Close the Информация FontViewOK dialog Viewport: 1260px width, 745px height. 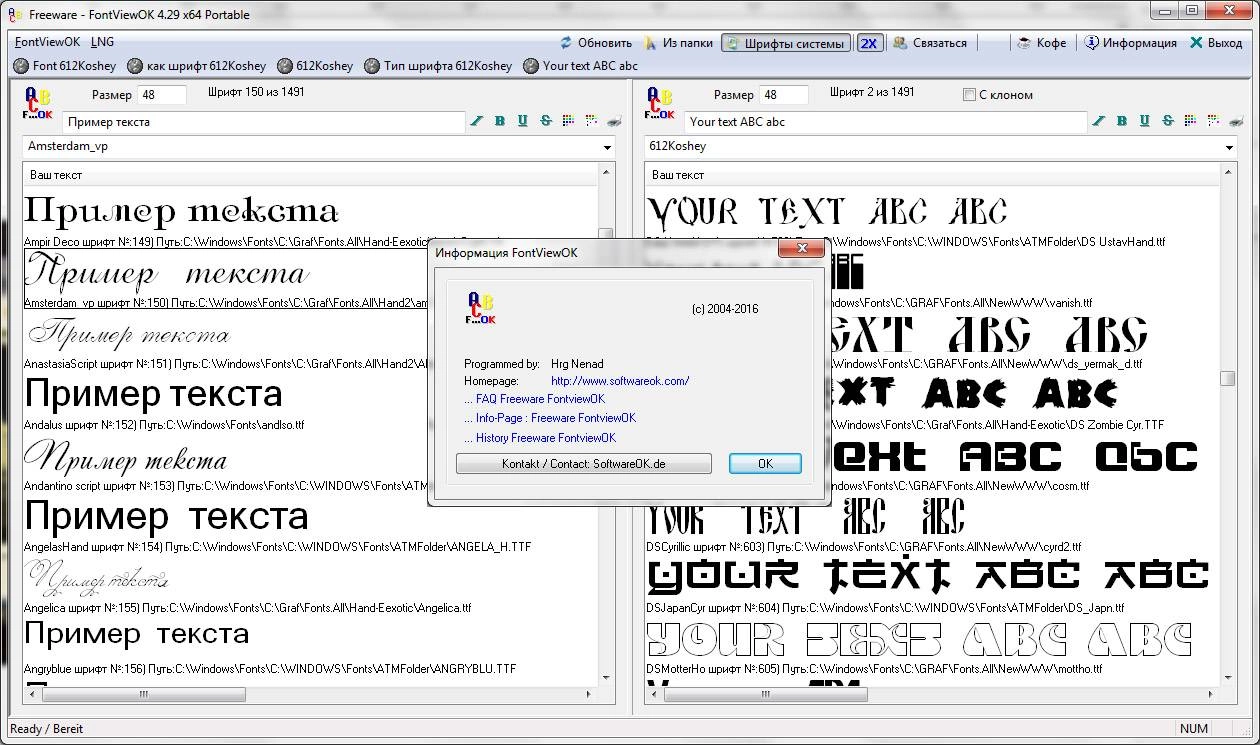800,249
